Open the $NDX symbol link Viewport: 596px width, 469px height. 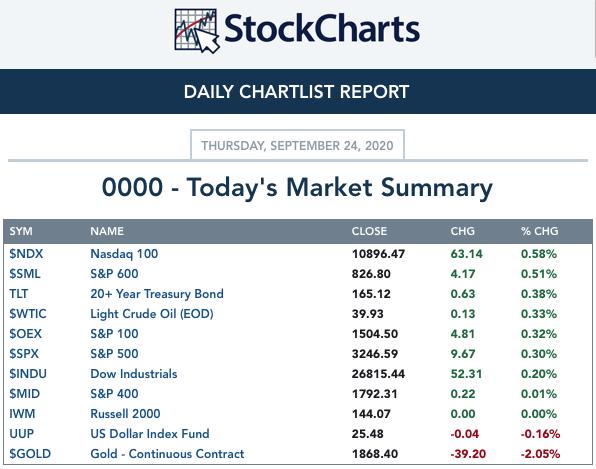coord(26,254)
